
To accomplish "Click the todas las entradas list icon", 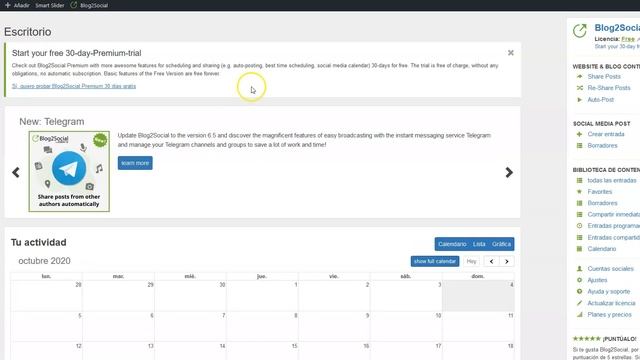I will pyautogui.click(x=579, y=180).
